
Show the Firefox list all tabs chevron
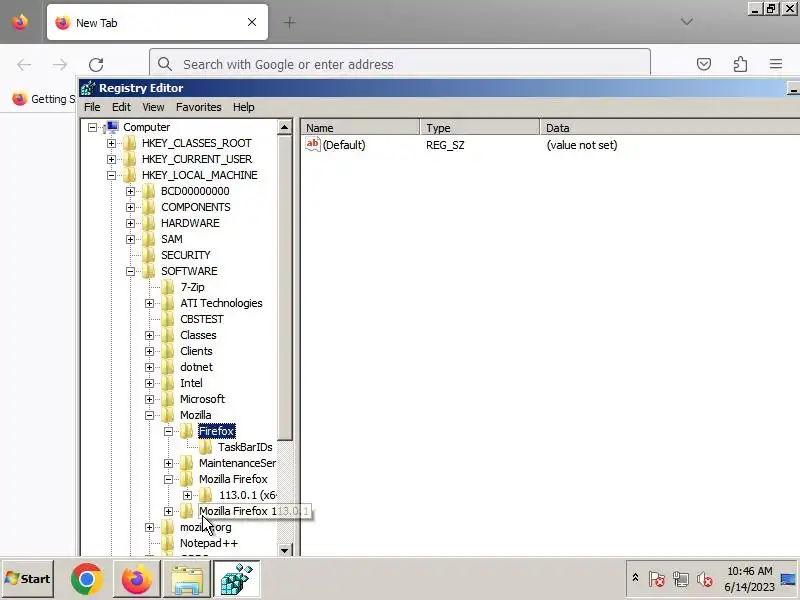pos(687,22)
